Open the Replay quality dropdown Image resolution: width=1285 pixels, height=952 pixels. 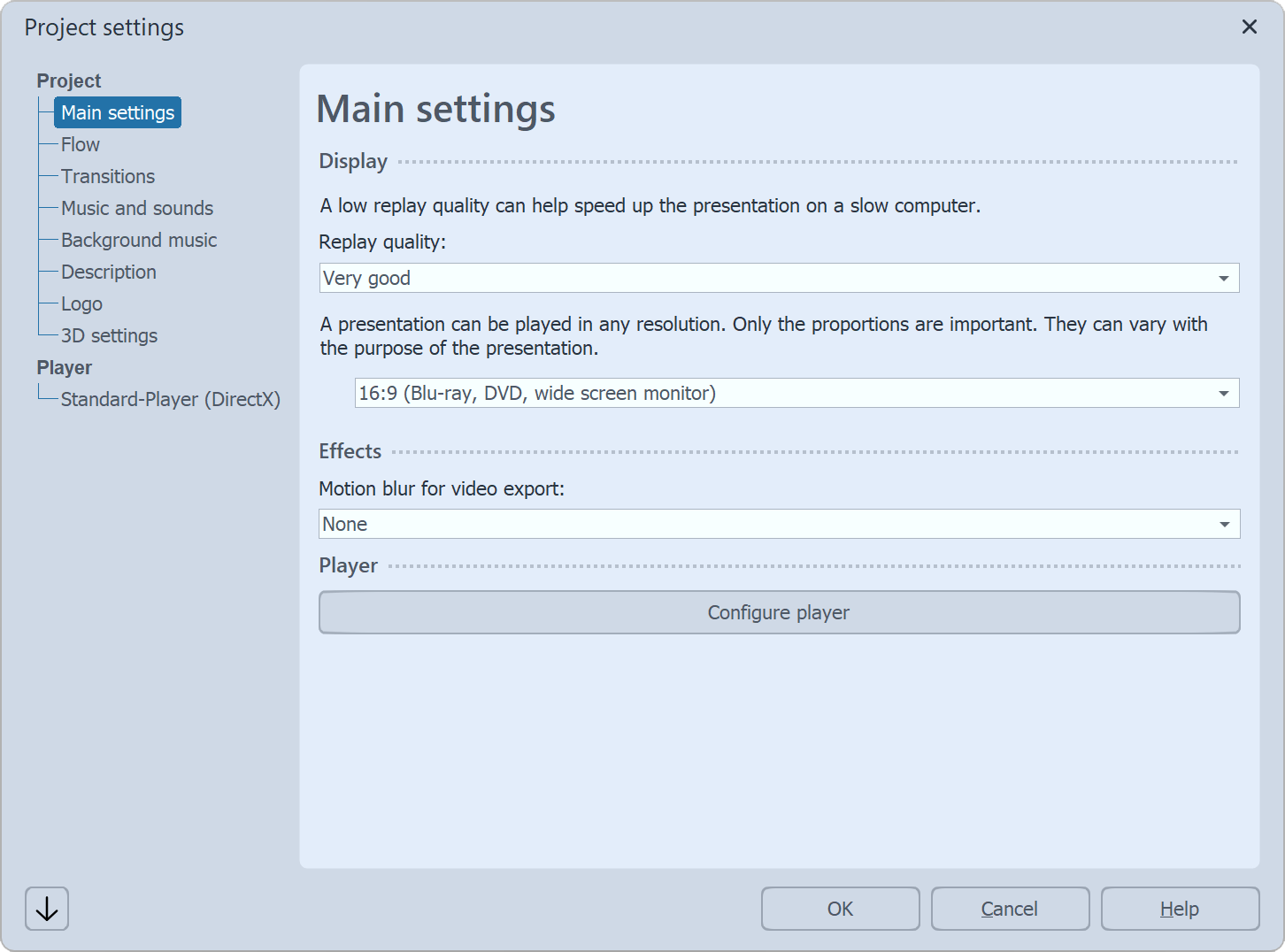tap(1226, 278)
